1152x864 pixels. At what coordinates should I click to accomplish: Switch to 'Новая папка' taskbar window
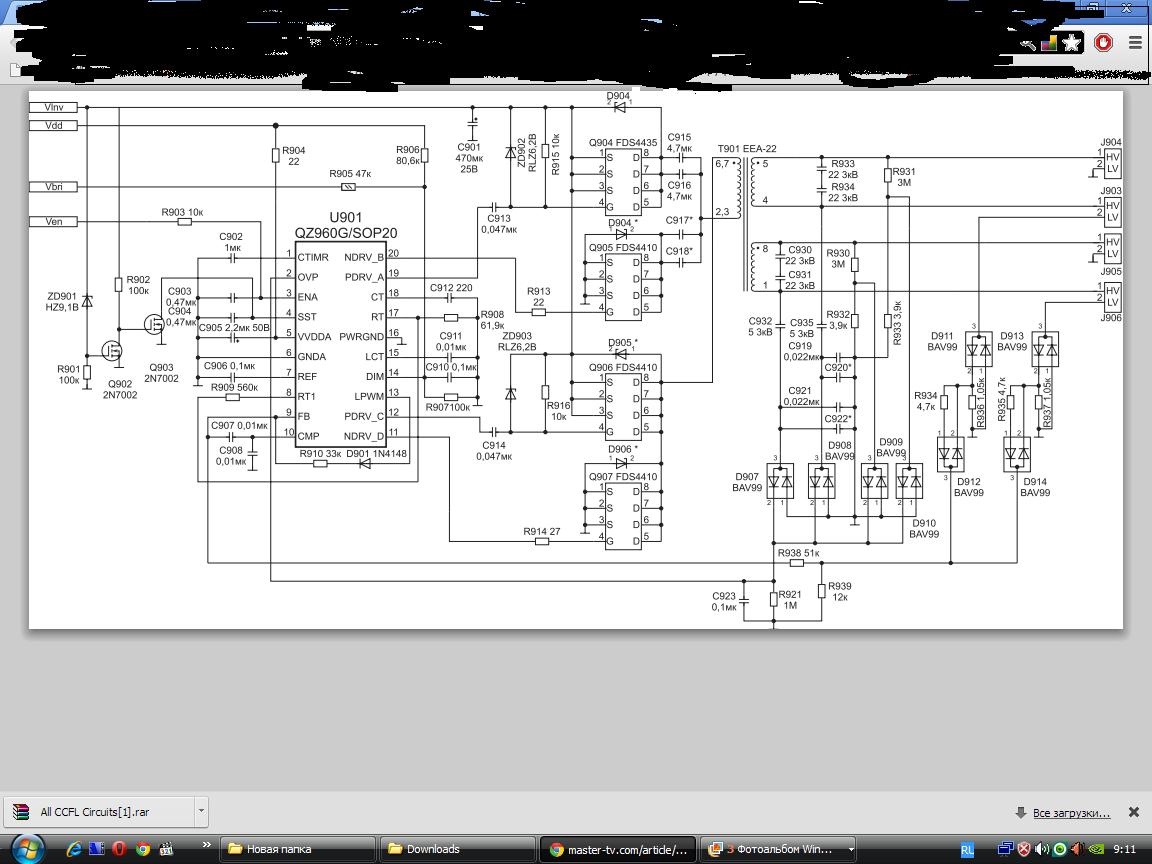(295, 849)
